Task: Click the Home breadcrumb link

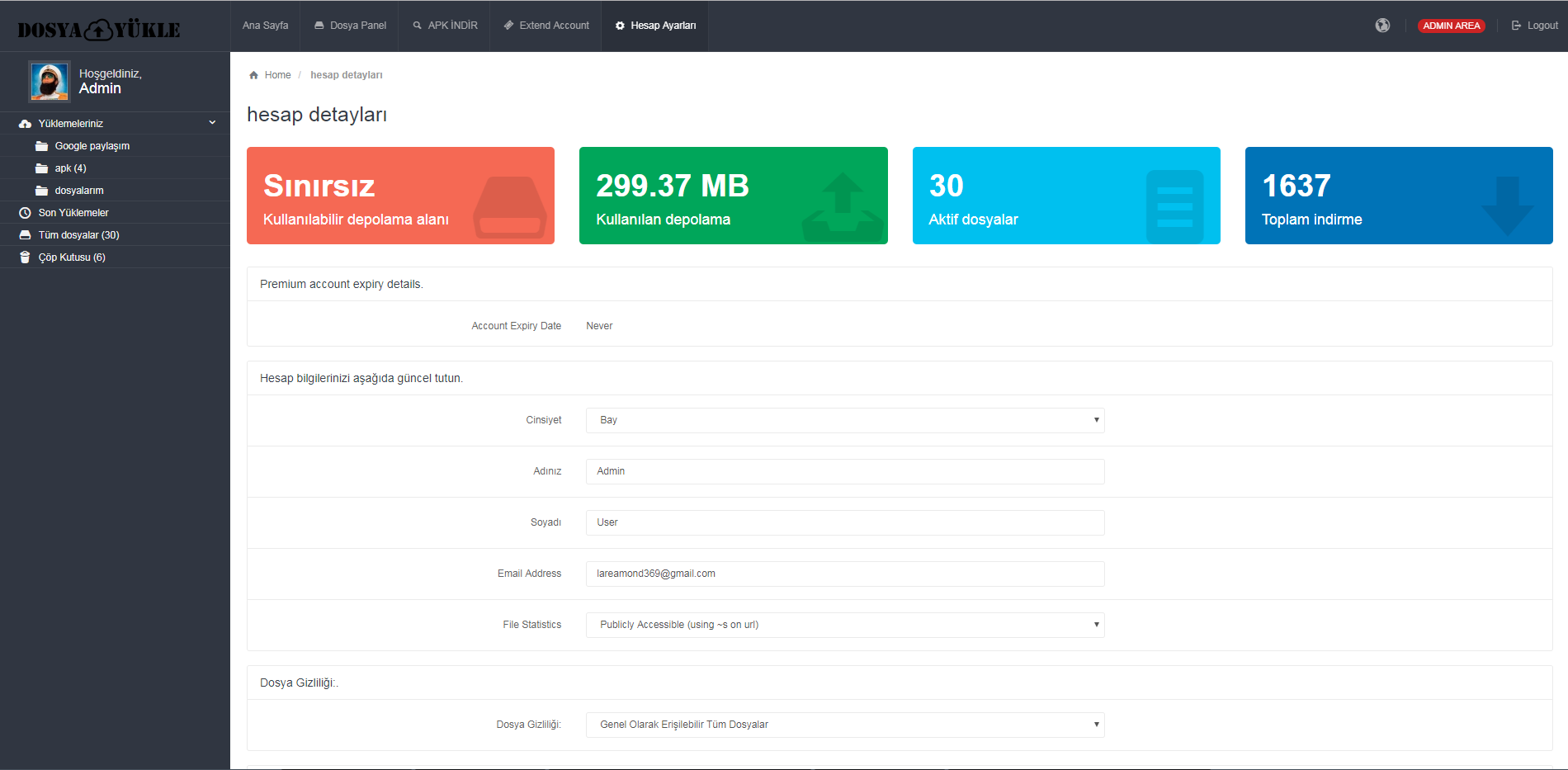Action: (277, 75)
